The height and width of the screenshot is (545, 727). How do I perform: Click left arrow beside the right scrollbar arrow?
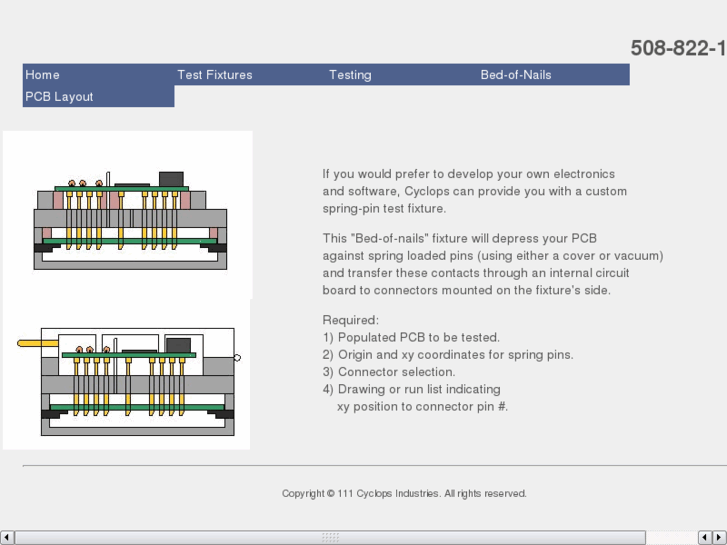[705, 537]
